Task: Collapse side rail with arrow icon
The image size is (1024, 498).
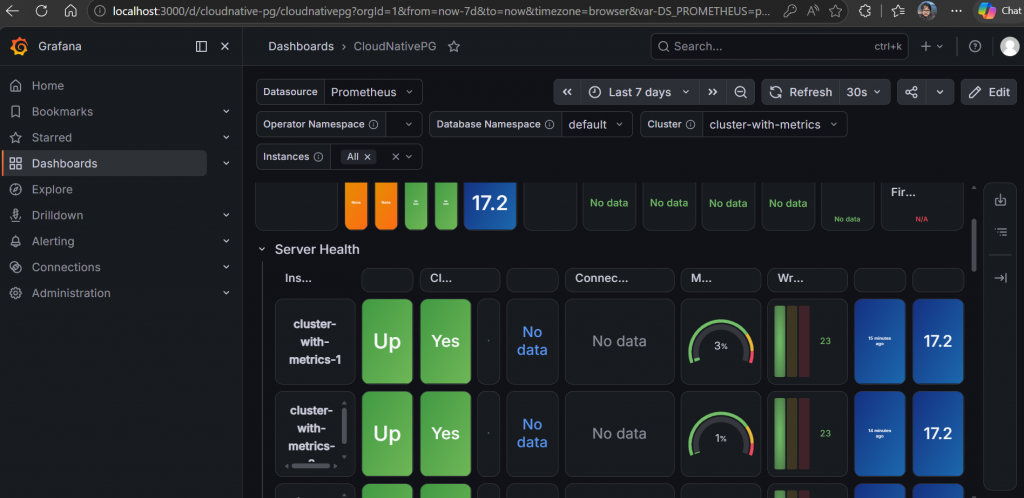Action: pos(1000,278)
